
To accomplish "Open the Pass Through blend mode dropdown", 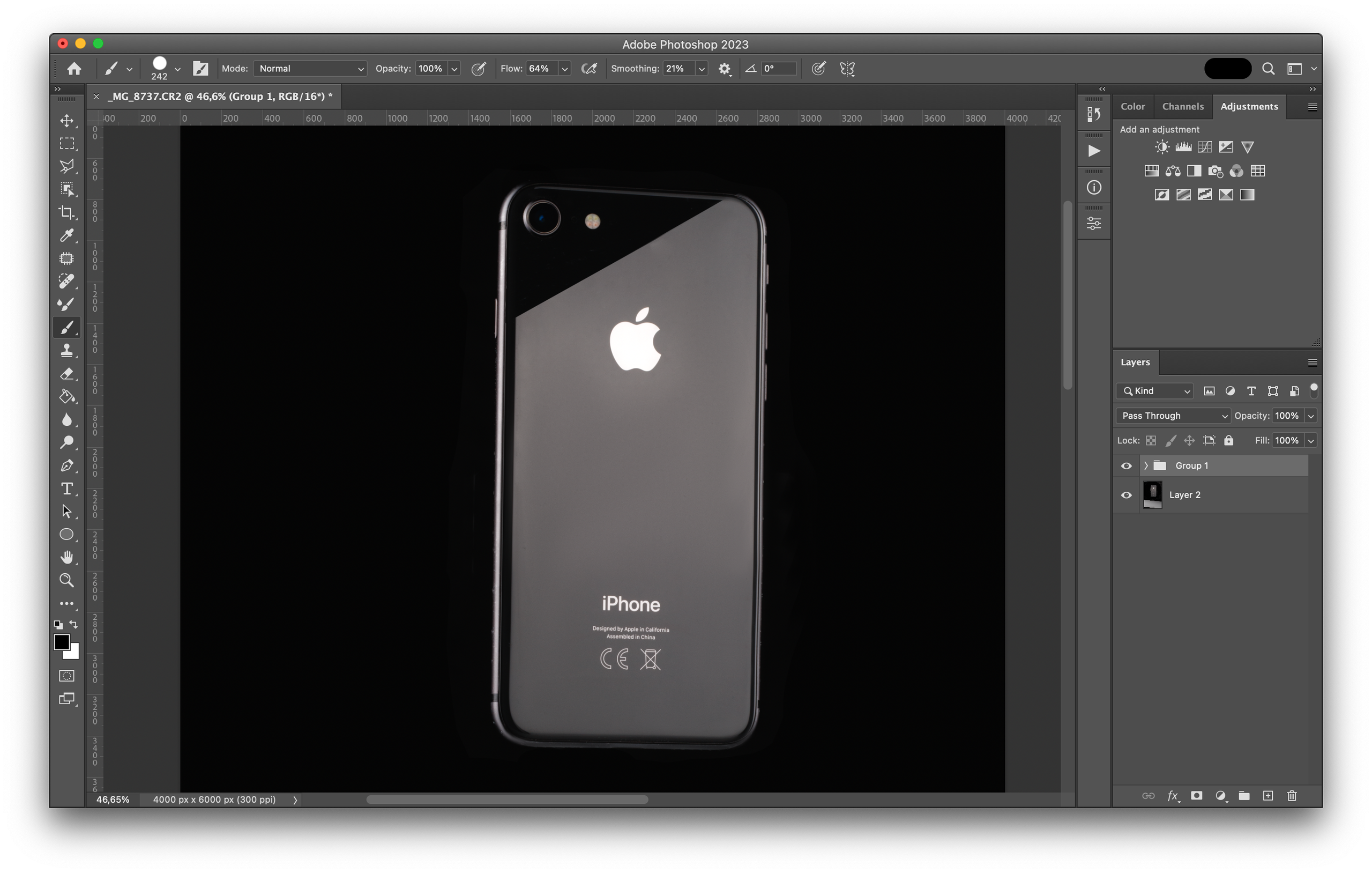I will [x=1173, y=416].
